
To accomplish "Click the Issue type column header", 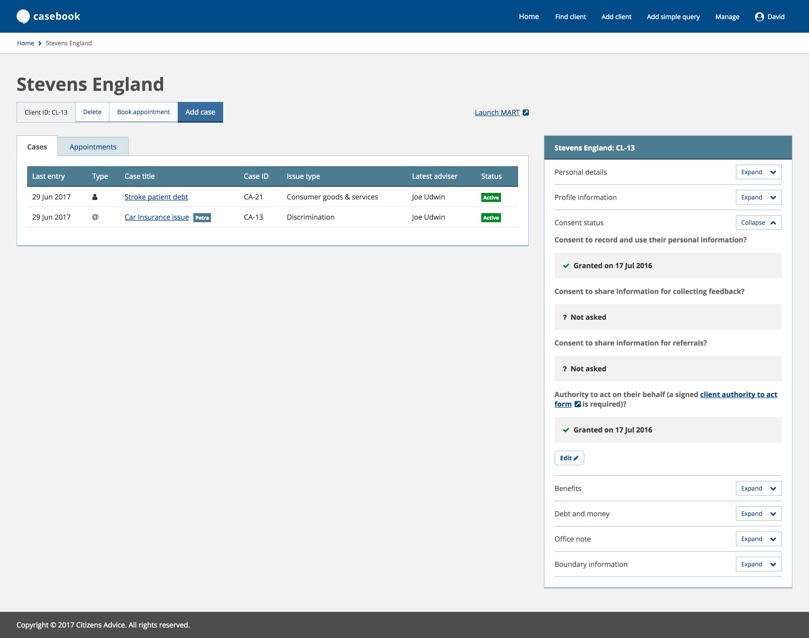I will [x=303, y=176].
